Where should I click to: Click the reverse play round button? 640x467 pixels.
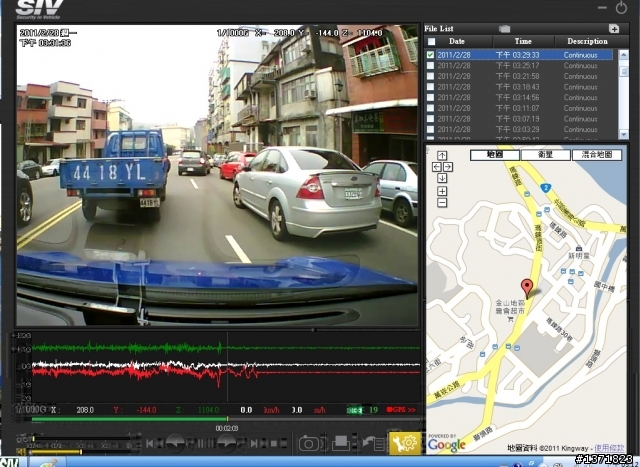point(176,443)
